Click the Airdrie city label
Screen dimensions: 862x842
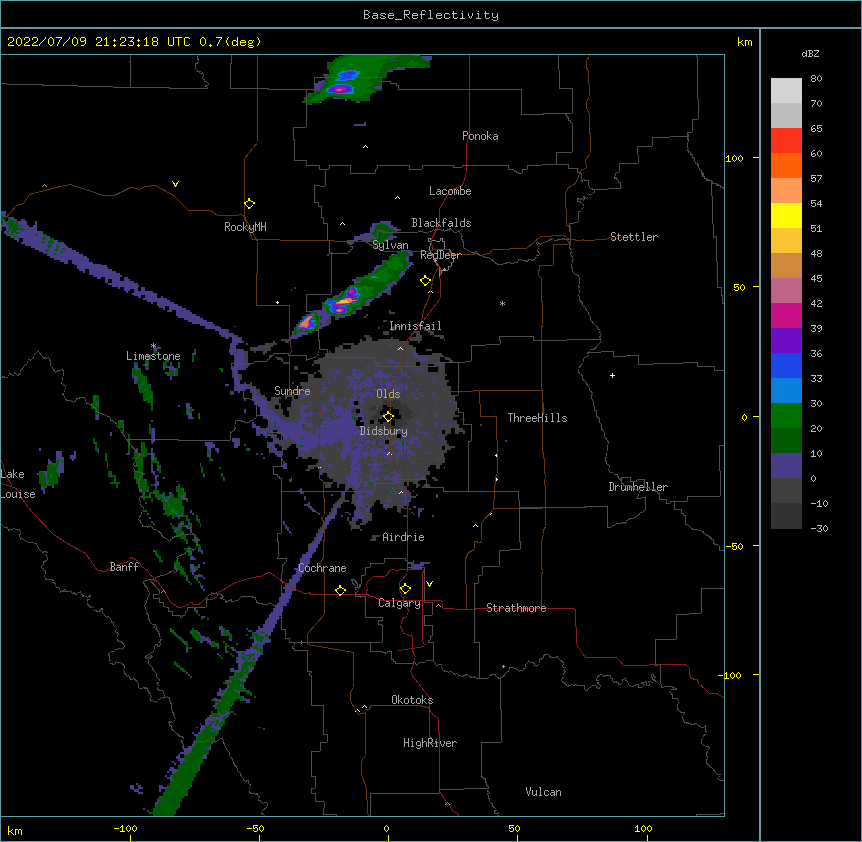click(403, 537)
